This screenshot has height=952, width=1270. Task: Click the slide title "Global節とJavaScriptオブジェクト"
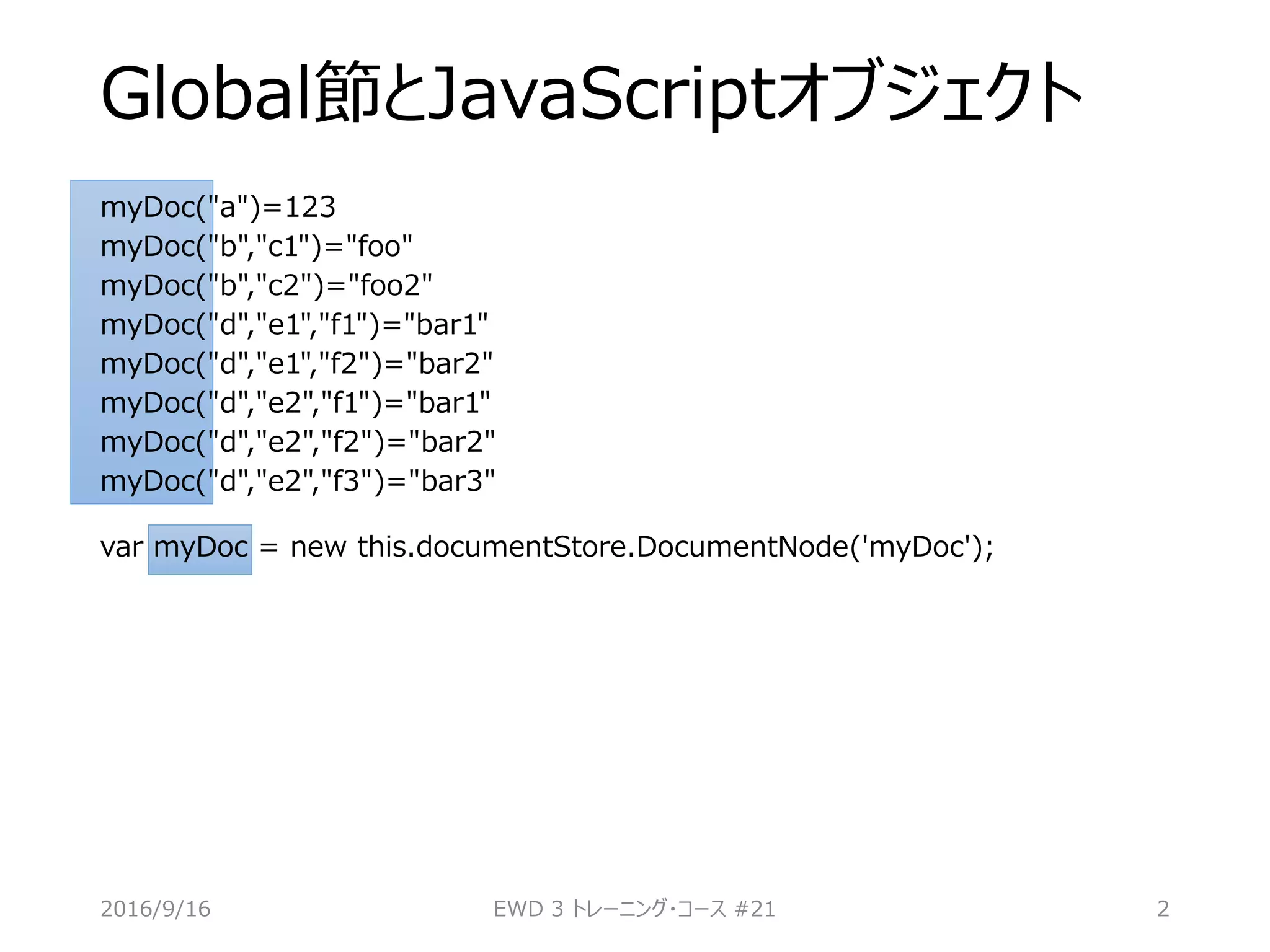click(592, 94)
